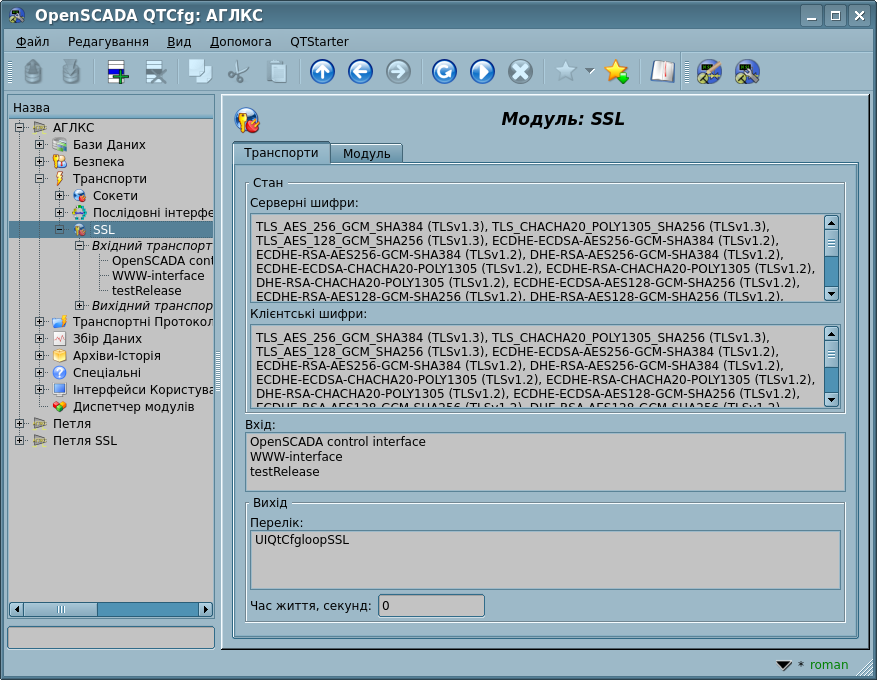Select WWW-interface in the navigation tree

(158, 275)
